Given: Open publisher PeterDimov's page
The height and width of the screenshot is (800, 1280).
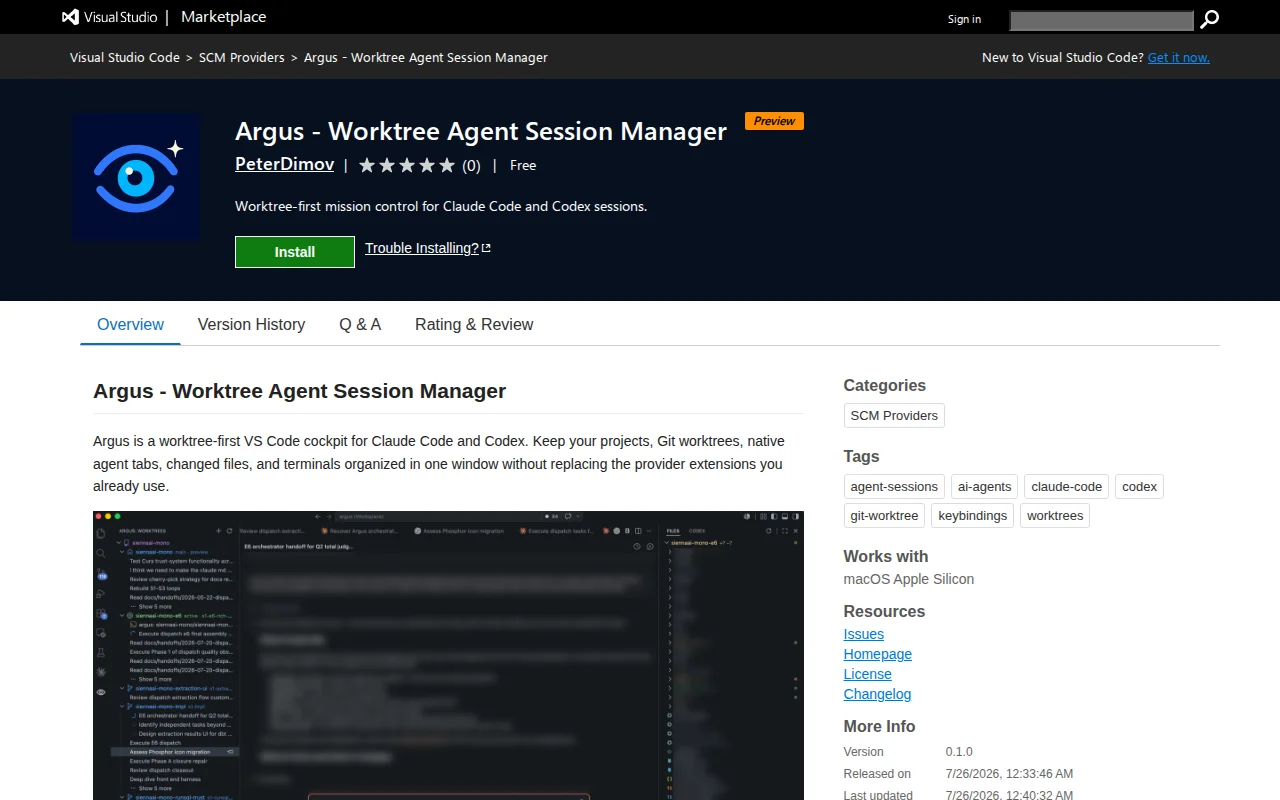Looking at the screenshot, I should click(x=284, y=164).
